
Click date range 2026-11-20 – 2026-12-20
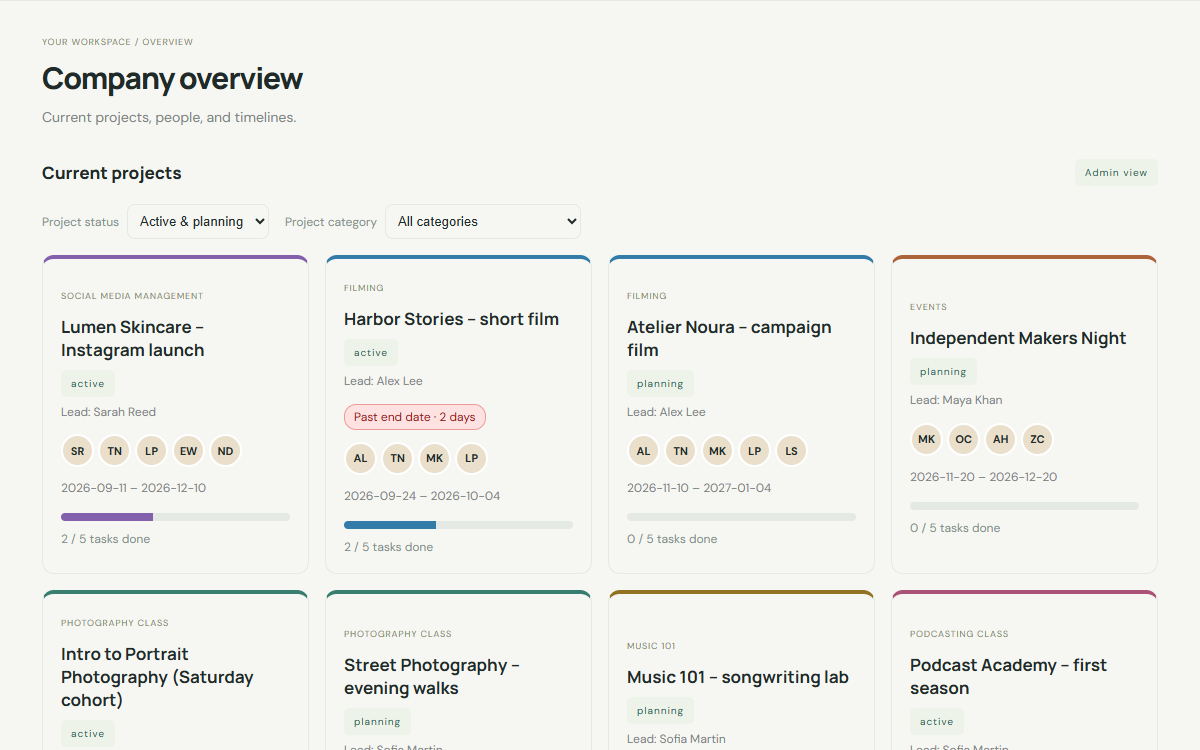tap(983, 477)
